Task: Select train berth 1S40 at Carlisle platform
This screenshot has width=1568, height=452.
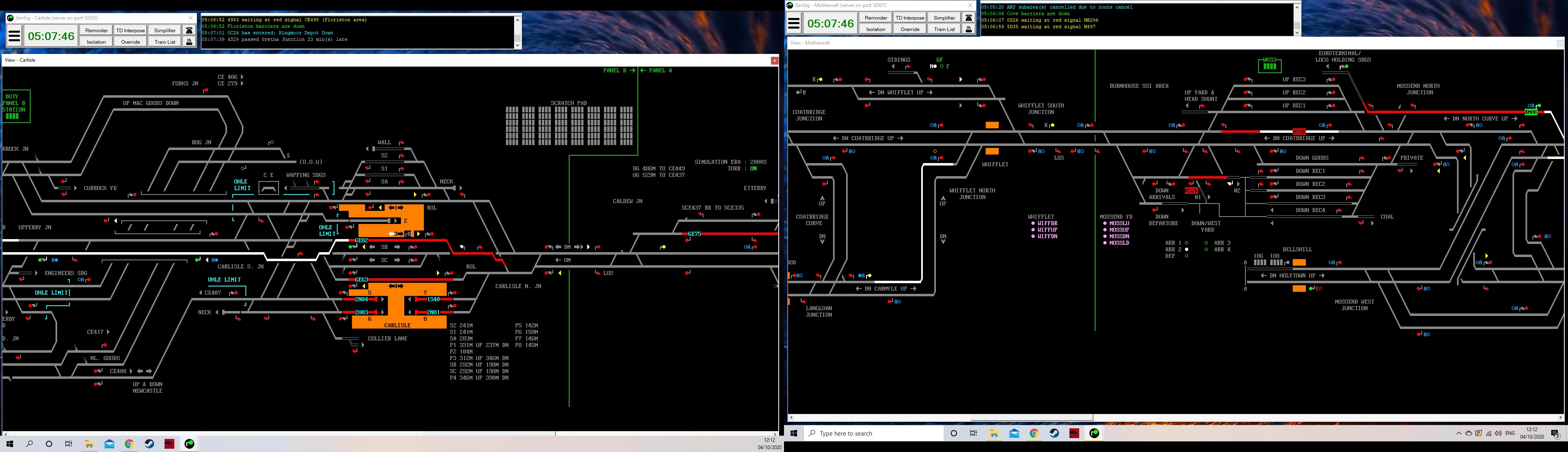Action: click(433, 299)
